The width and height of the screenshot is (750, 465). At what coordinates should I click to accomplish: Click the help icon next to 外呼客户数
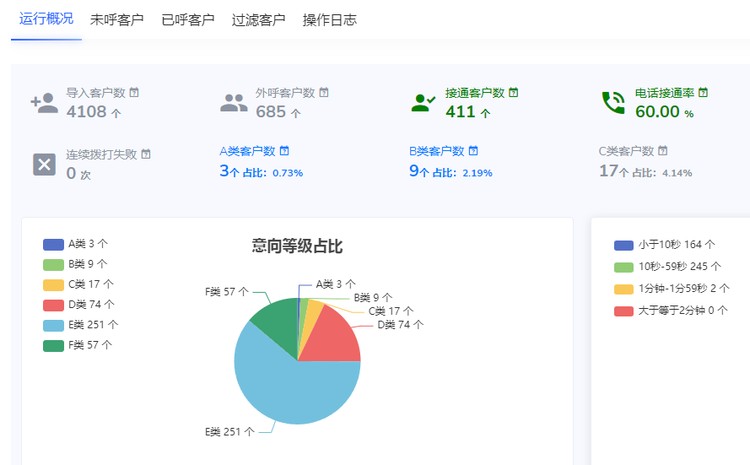[324, 92]
